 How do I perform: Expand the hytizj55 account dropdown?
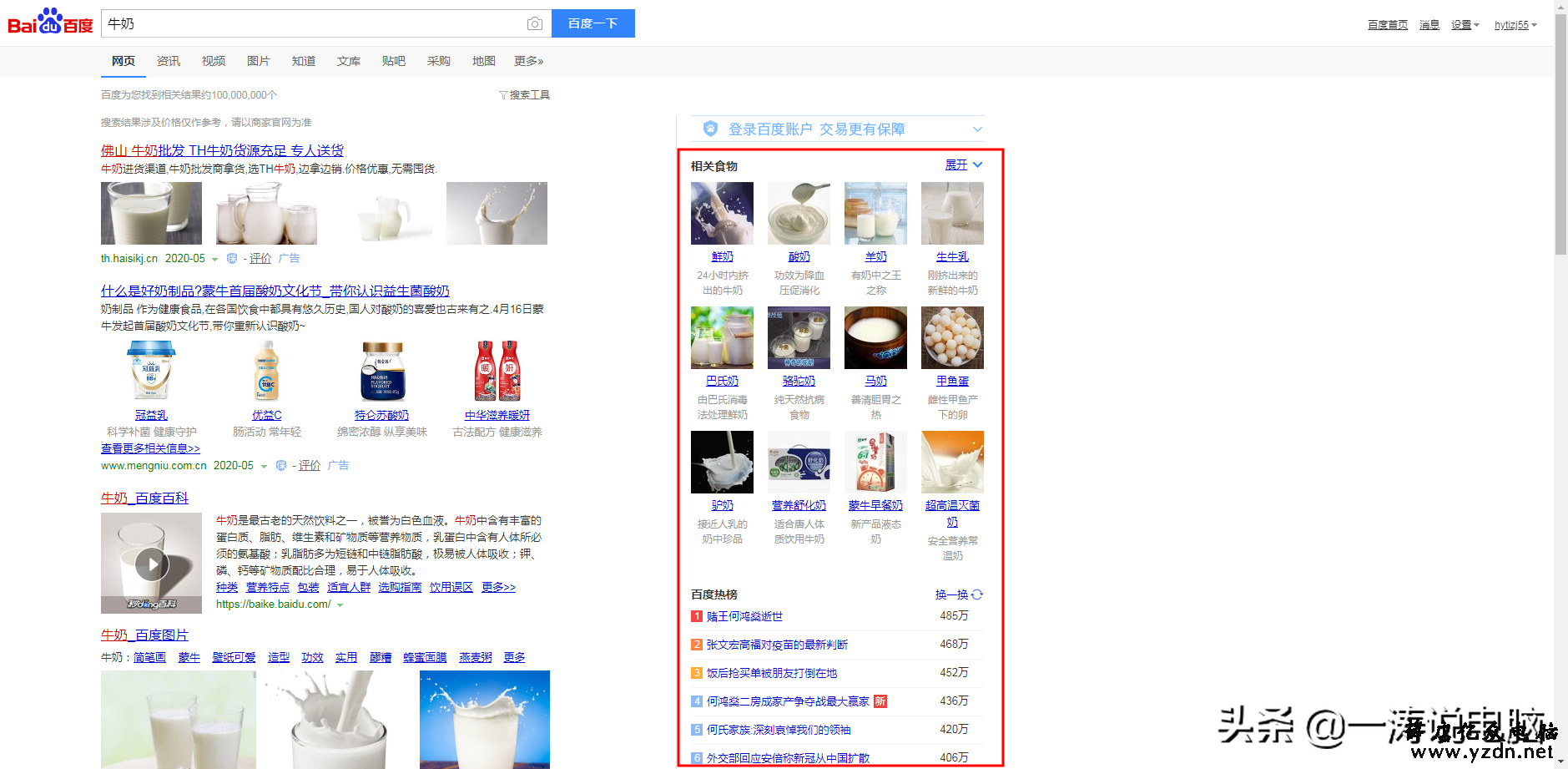coord(1515,25)
